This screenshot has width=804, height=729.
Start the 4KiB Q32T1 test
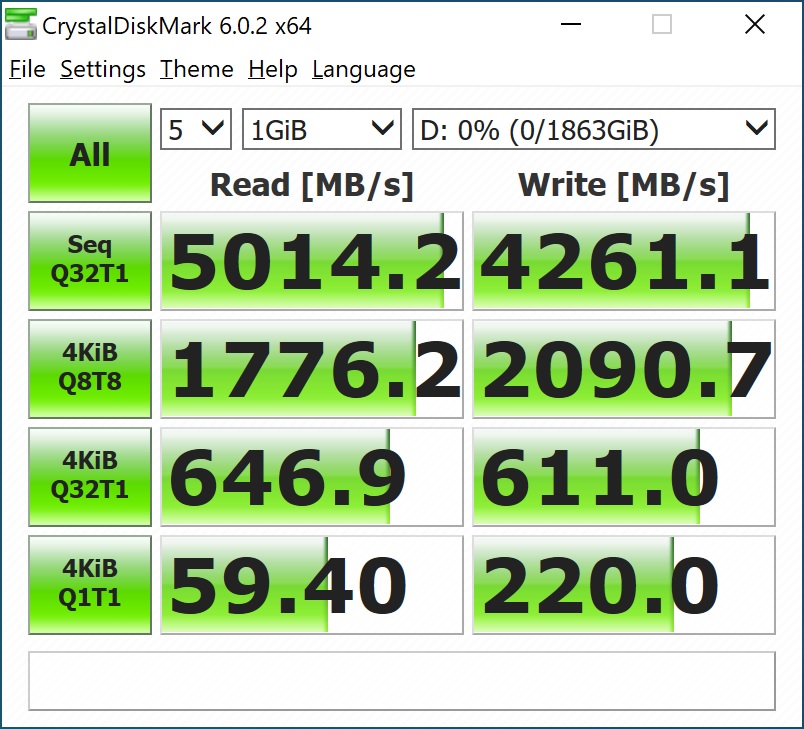tap(90, 477)
